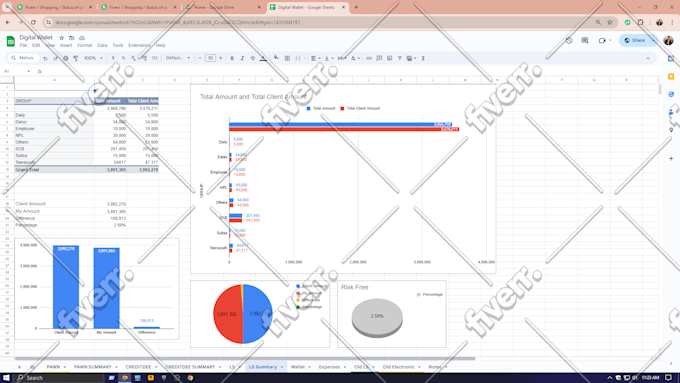
Task: Open the Format menu
Action: pos(85,45)
